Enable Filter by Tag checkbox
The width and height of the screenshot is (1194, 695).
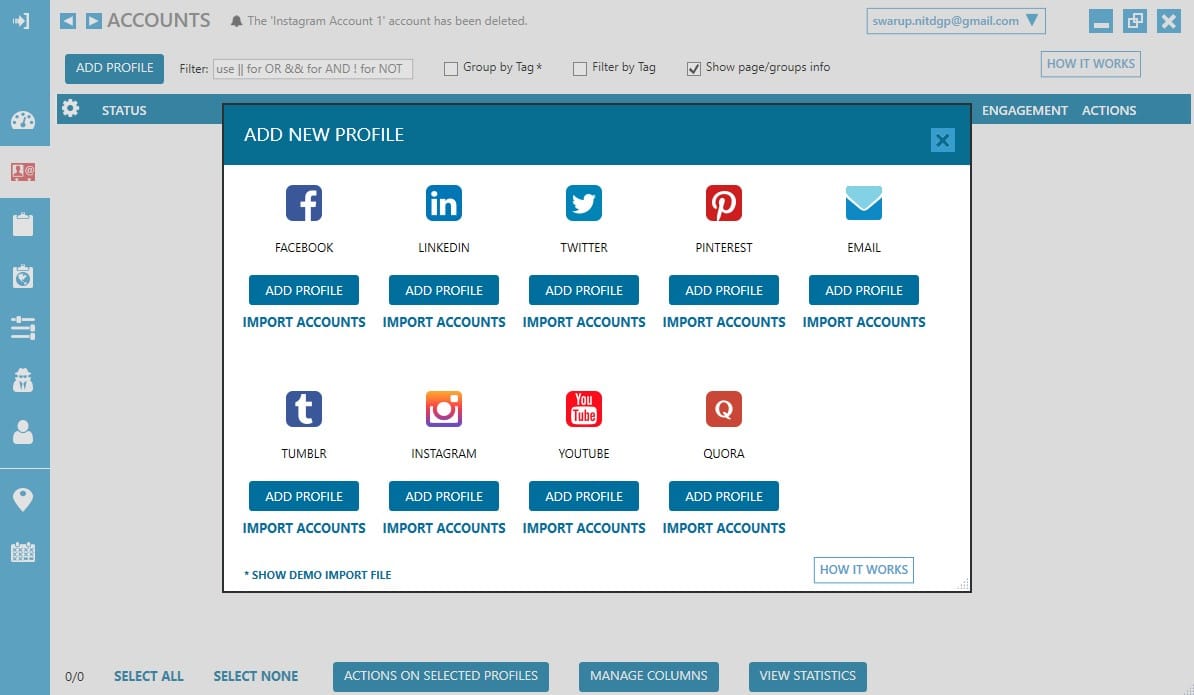point(579,69)
